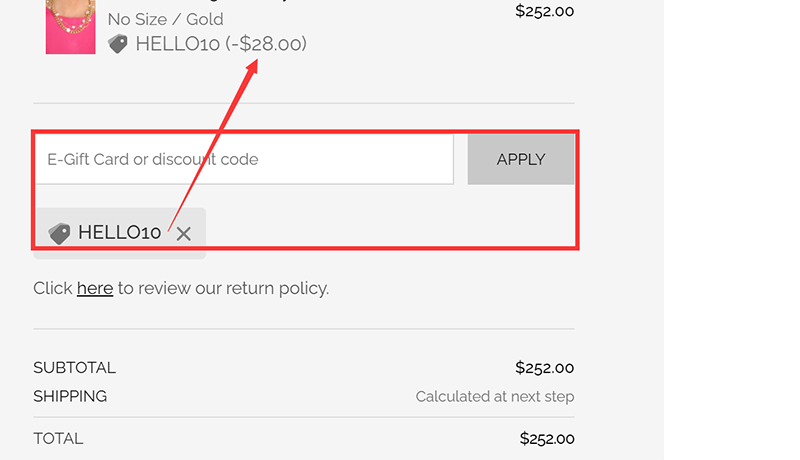Click the product price $252.00 at the top
The height and width of the screenshot is (460, 800).
coord(544,12)
